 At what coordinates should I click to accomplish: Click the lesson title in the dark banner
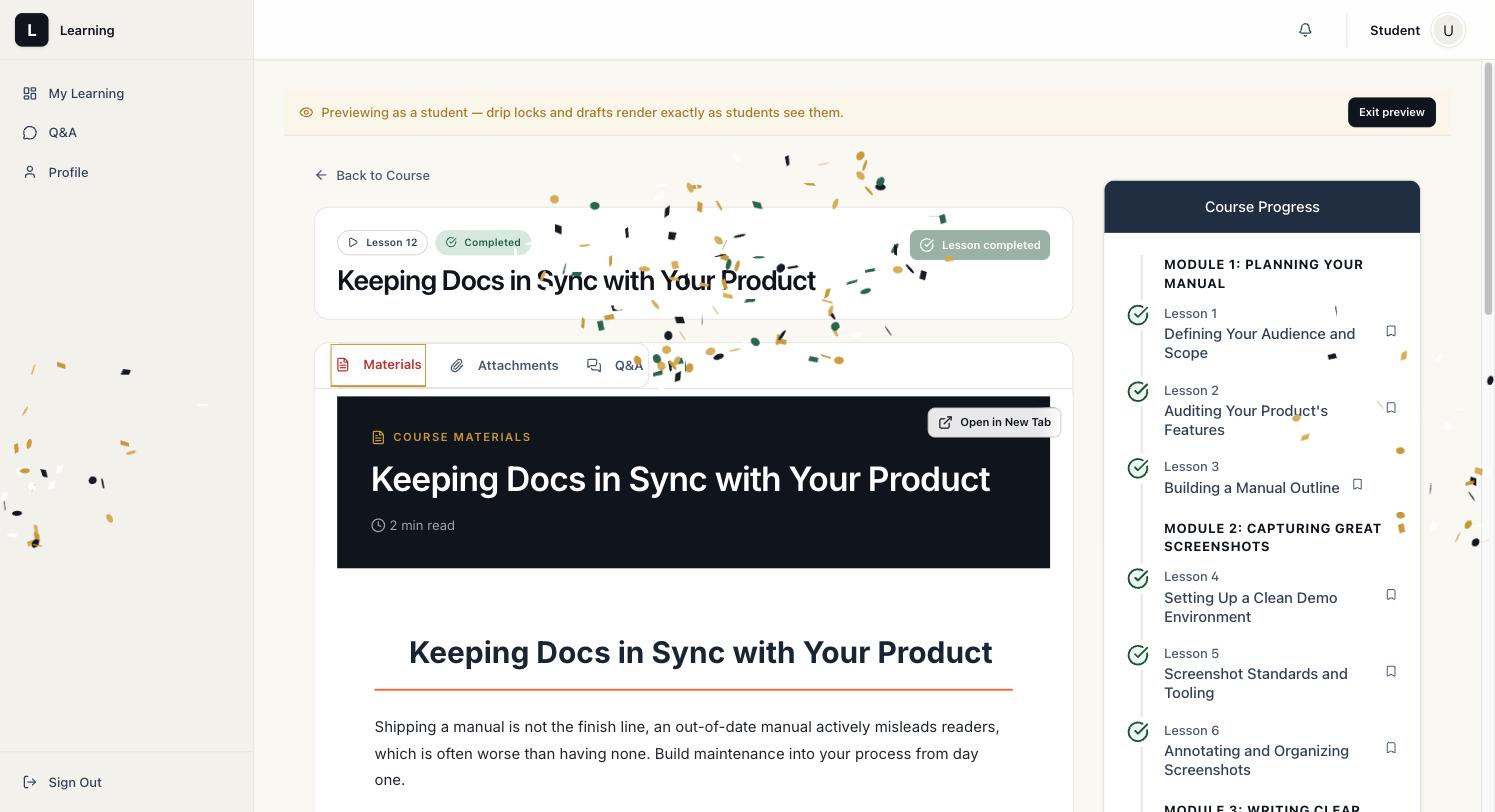pos(680,479)
